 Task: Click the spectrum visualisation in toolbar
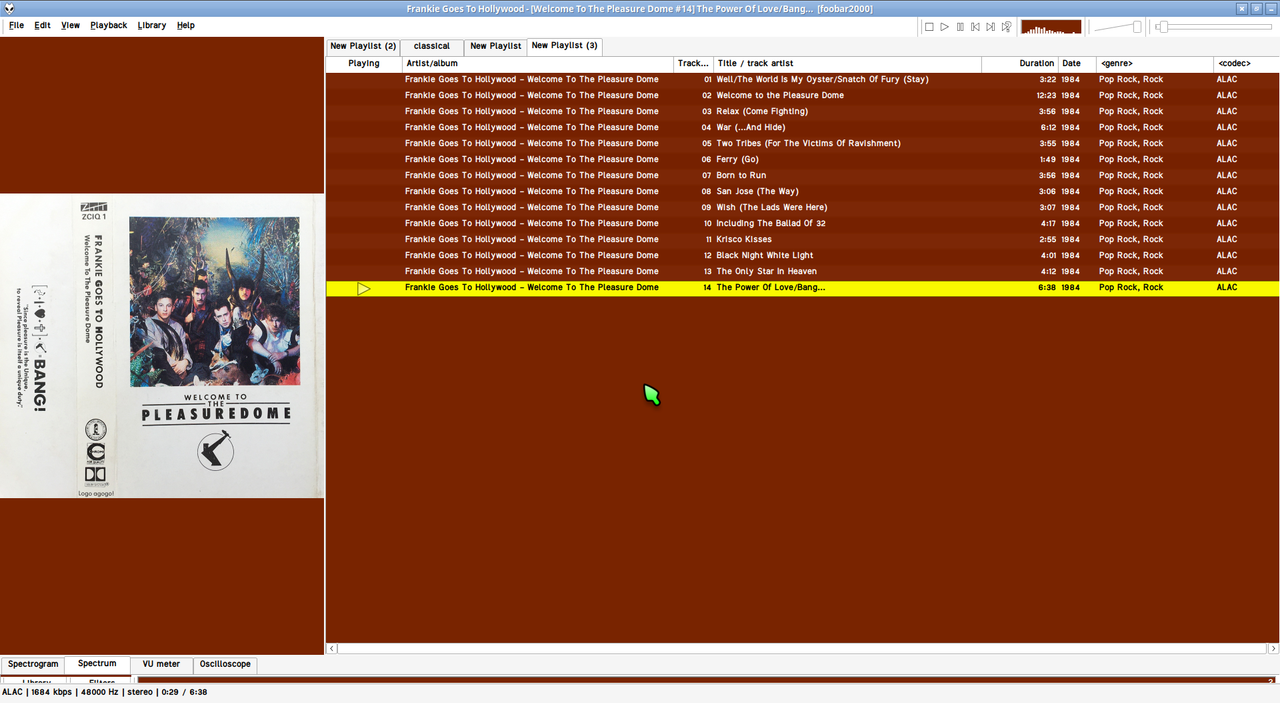pos(1051,27)
